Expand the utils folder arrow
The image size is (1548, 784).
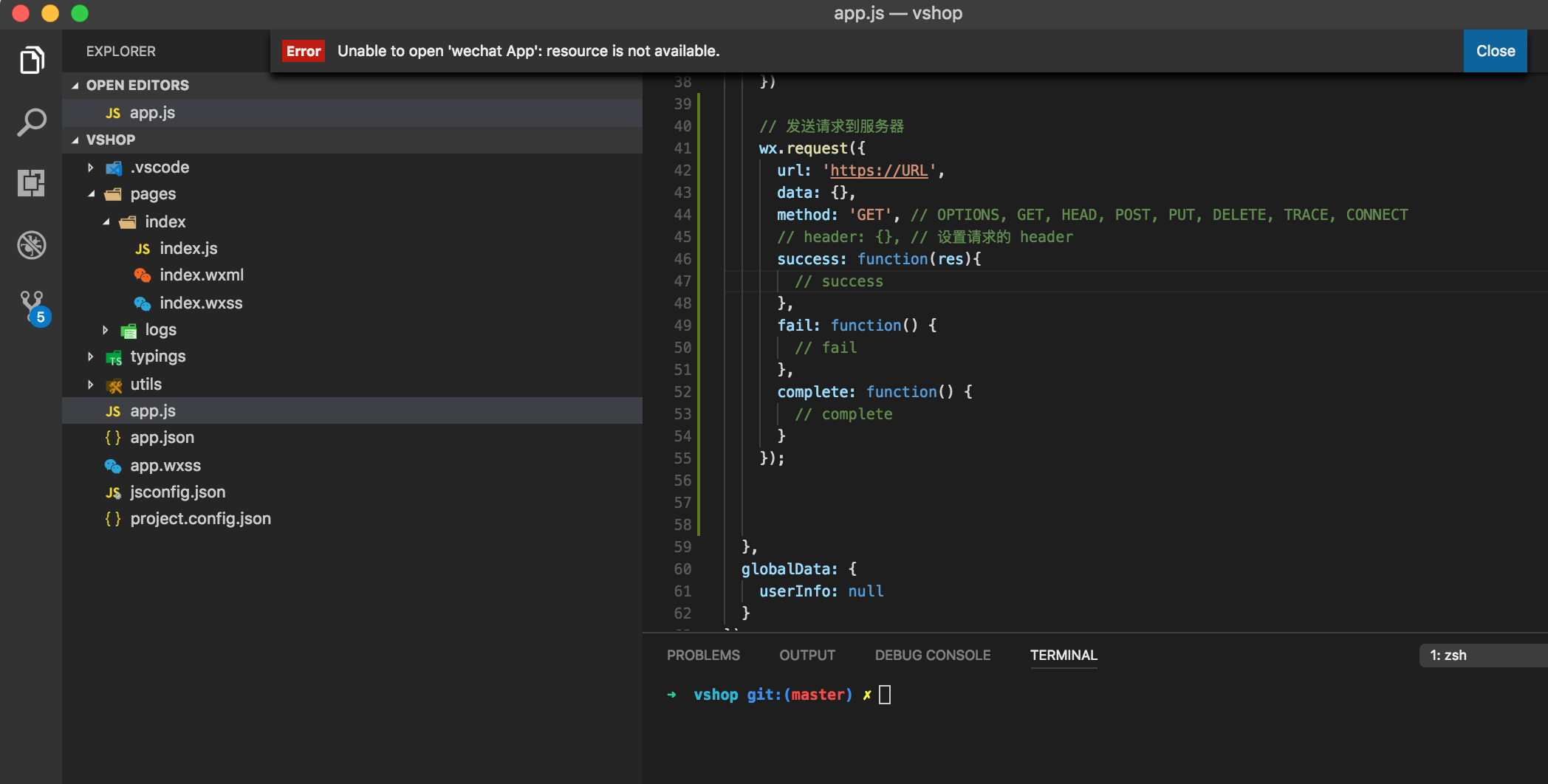(x=91, y=385)
